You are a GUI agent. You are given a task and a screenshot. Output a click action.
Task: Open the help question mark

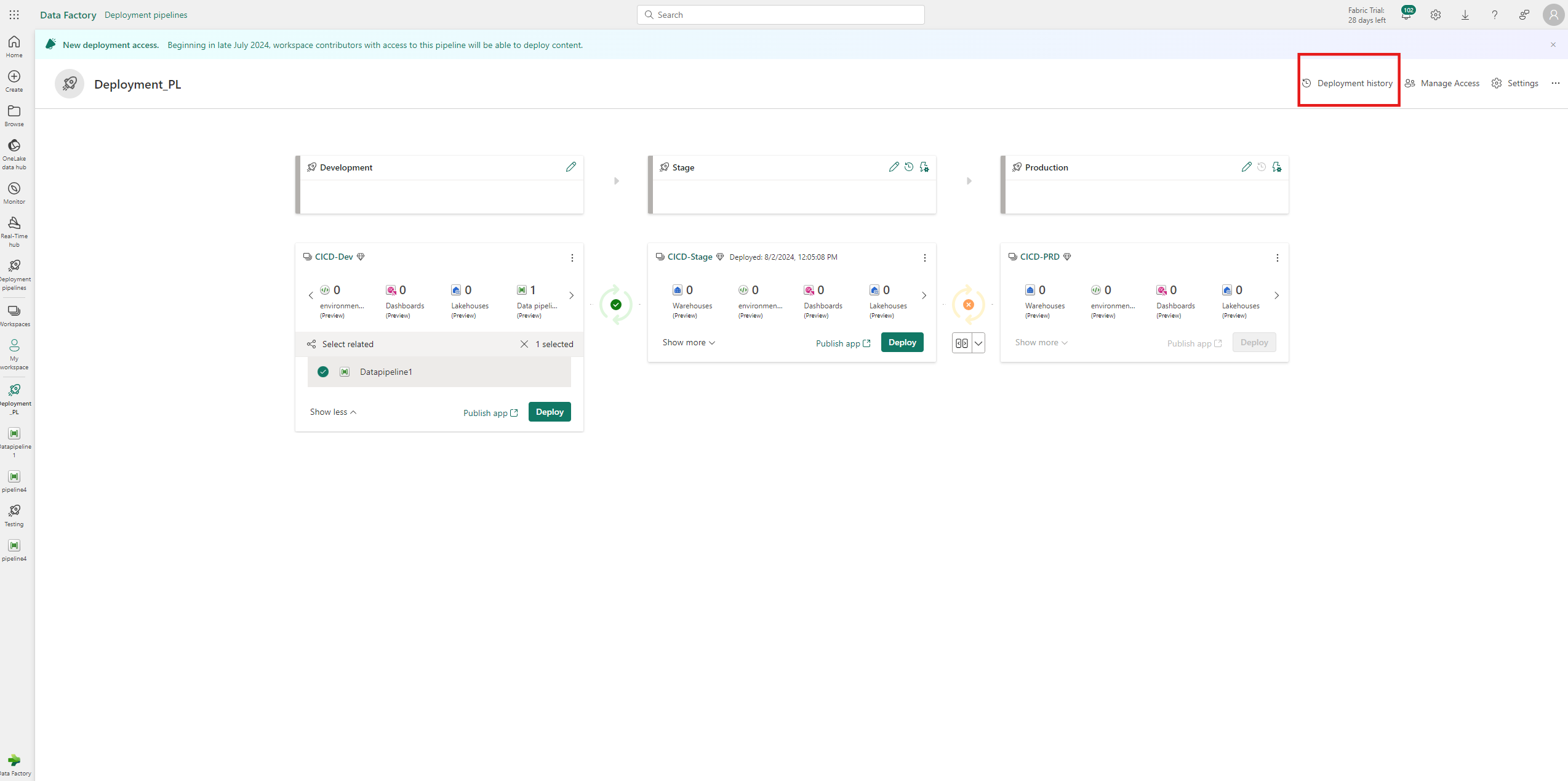(x=1495, y=15)
